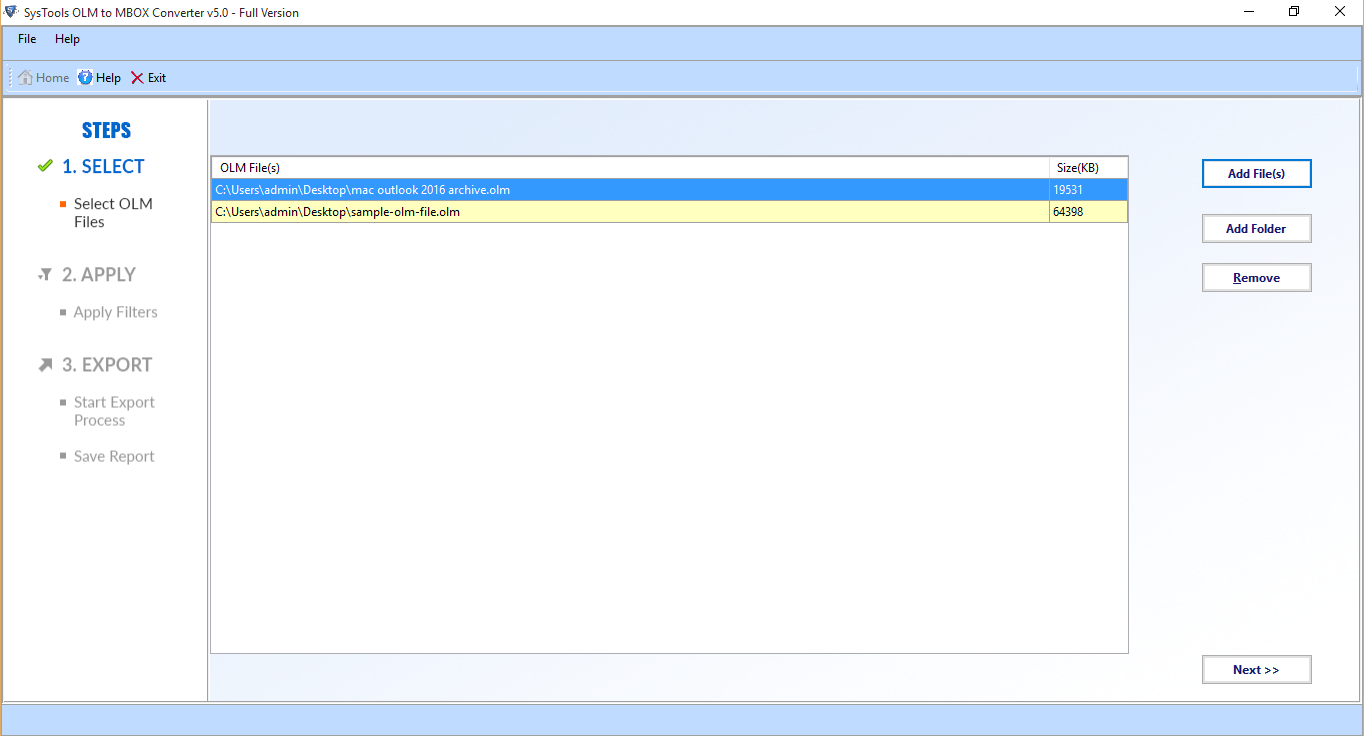Click the red Exit X icon
Image resolution: width=1364 pixels, height=736 pixels.
point(137,78)
